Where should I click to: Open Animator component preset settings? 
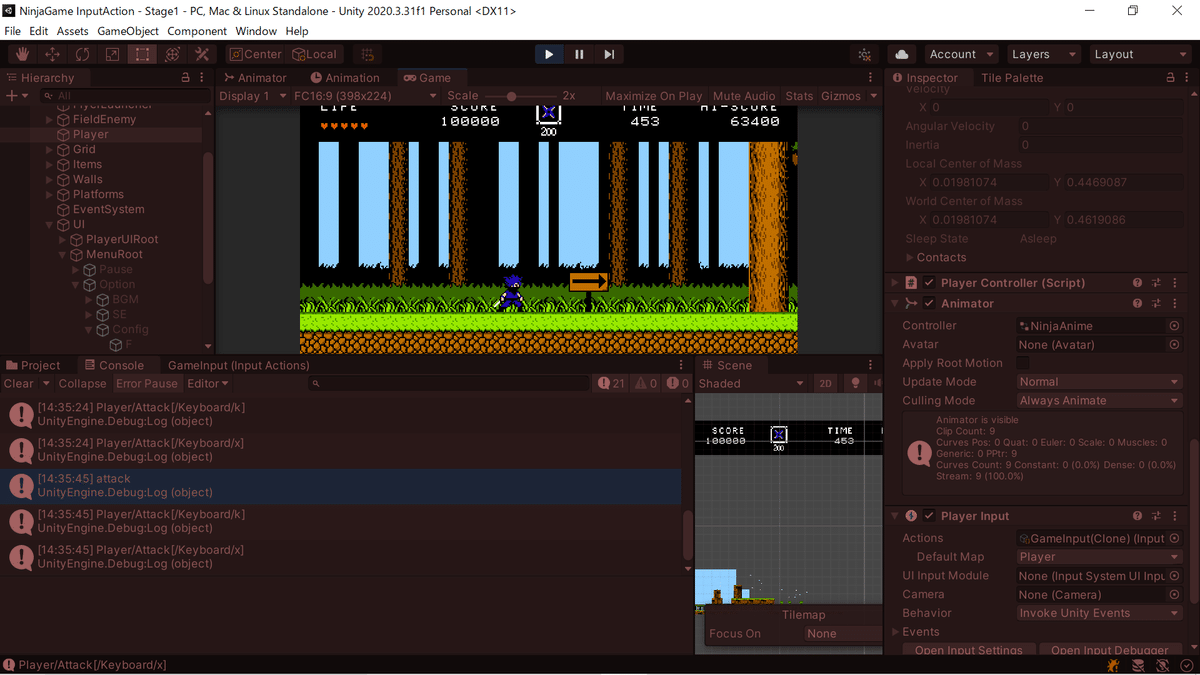[x=1156, y=303]
